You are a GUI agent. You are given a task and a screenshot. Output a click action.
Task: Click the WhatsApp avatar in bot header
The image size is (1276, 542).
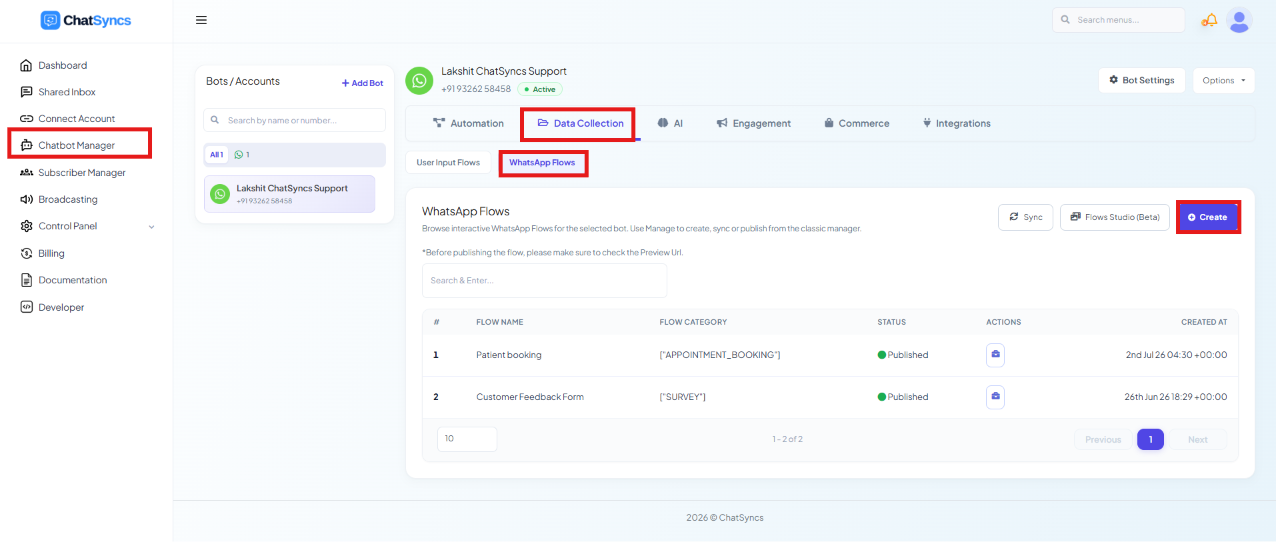click(419, 81)
